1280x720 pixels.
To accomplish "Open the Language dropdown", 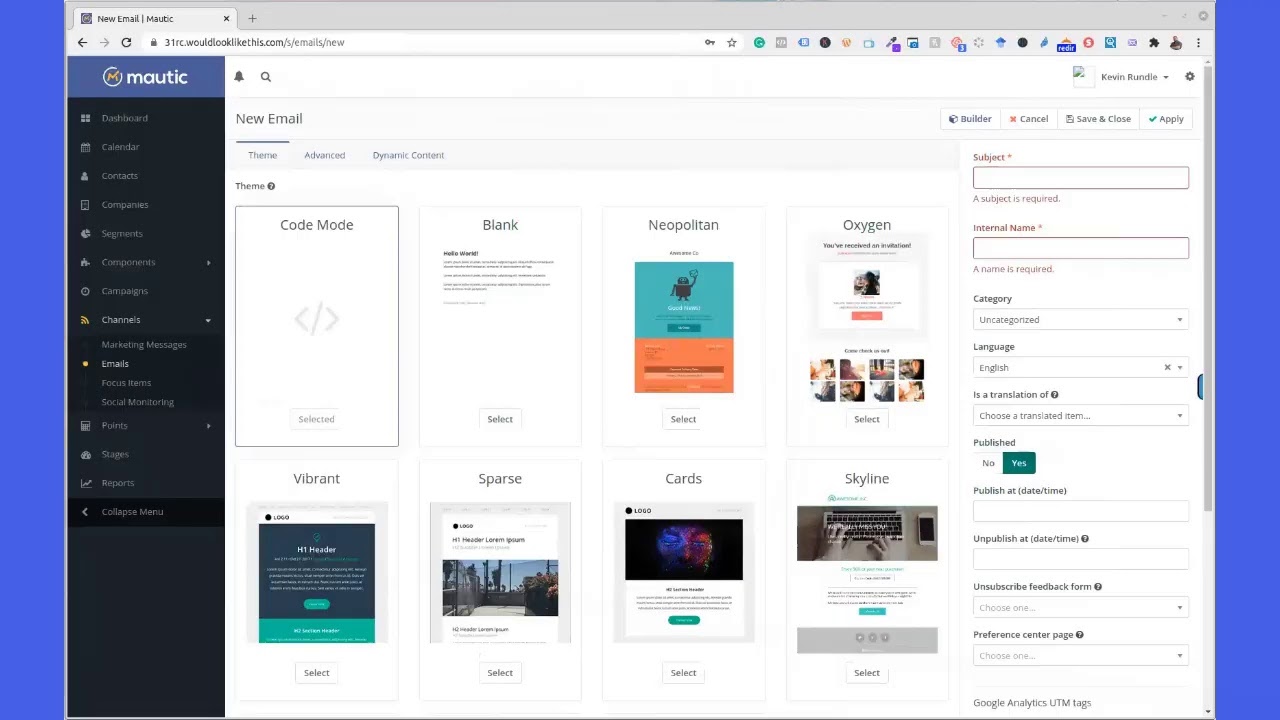I will pyautogui.click(x=1081, y=368).
